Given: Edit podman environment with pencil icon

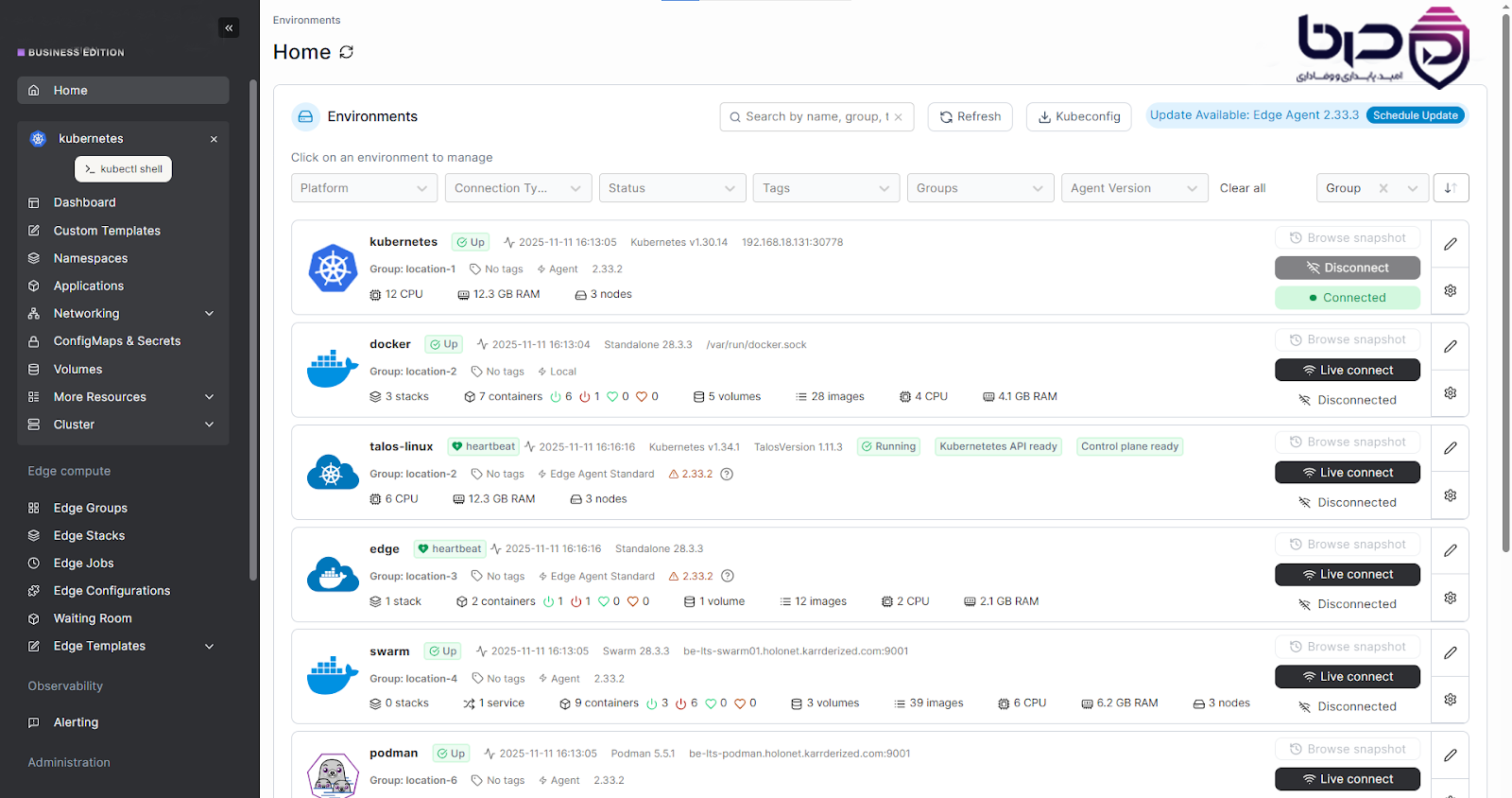Looking at the screenshot, I should (1450, 755).
